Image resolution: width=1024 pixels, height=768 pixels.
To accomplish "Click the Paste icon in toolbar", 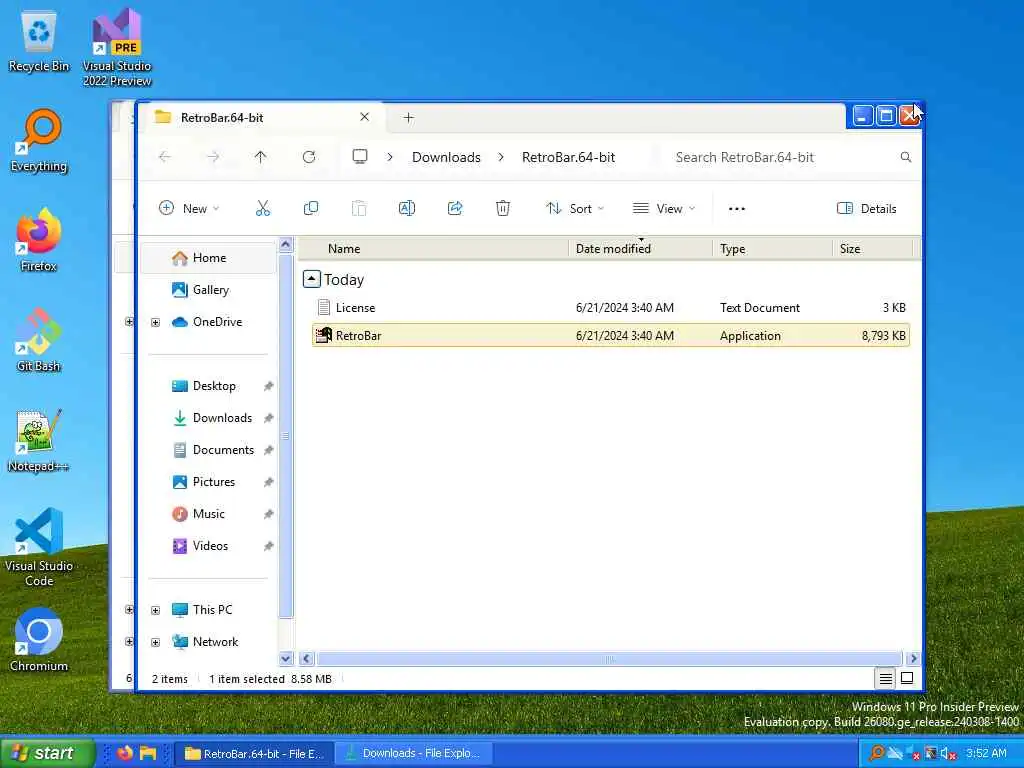I will (359, 208).
